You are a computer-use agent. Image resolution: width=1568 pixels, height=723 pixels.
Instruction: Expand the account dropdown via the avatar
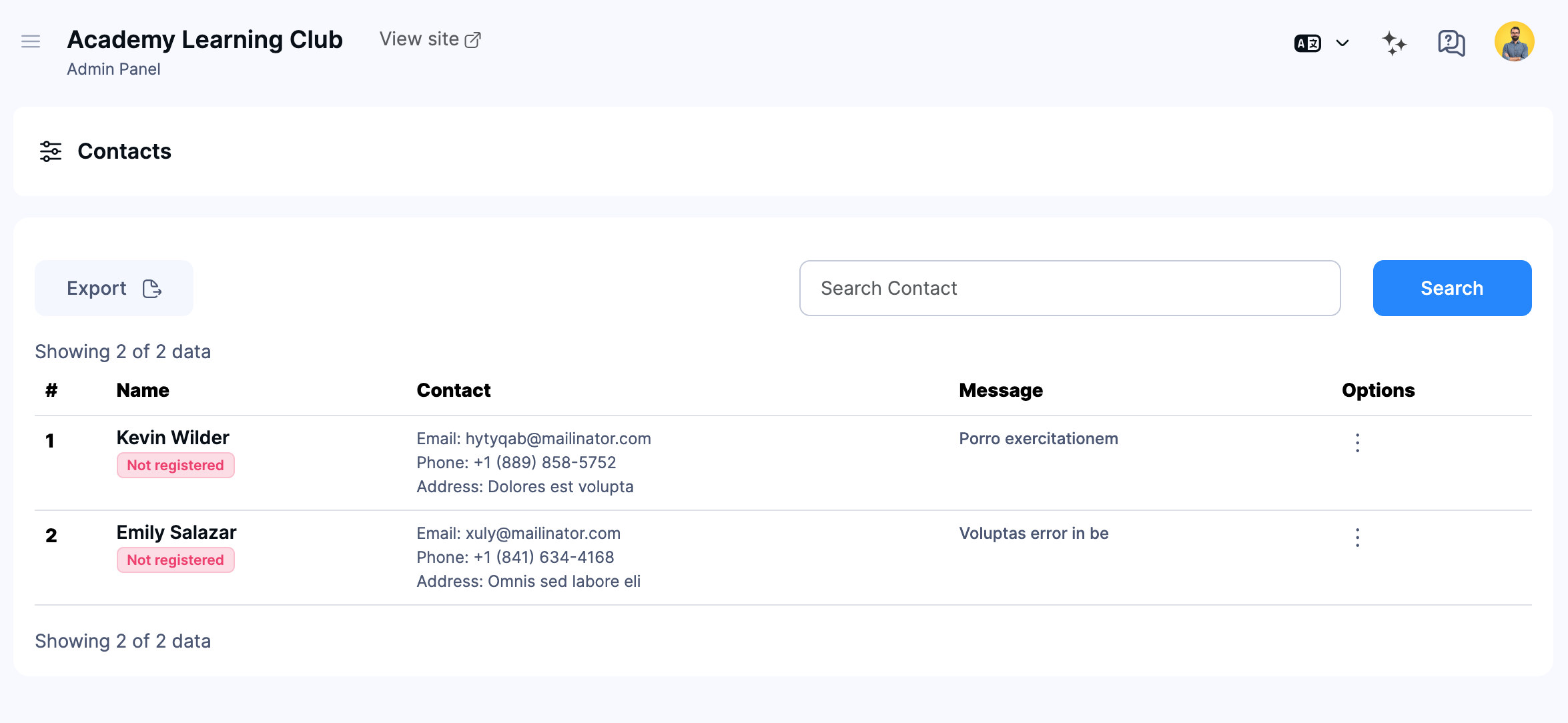(1513, 41)
